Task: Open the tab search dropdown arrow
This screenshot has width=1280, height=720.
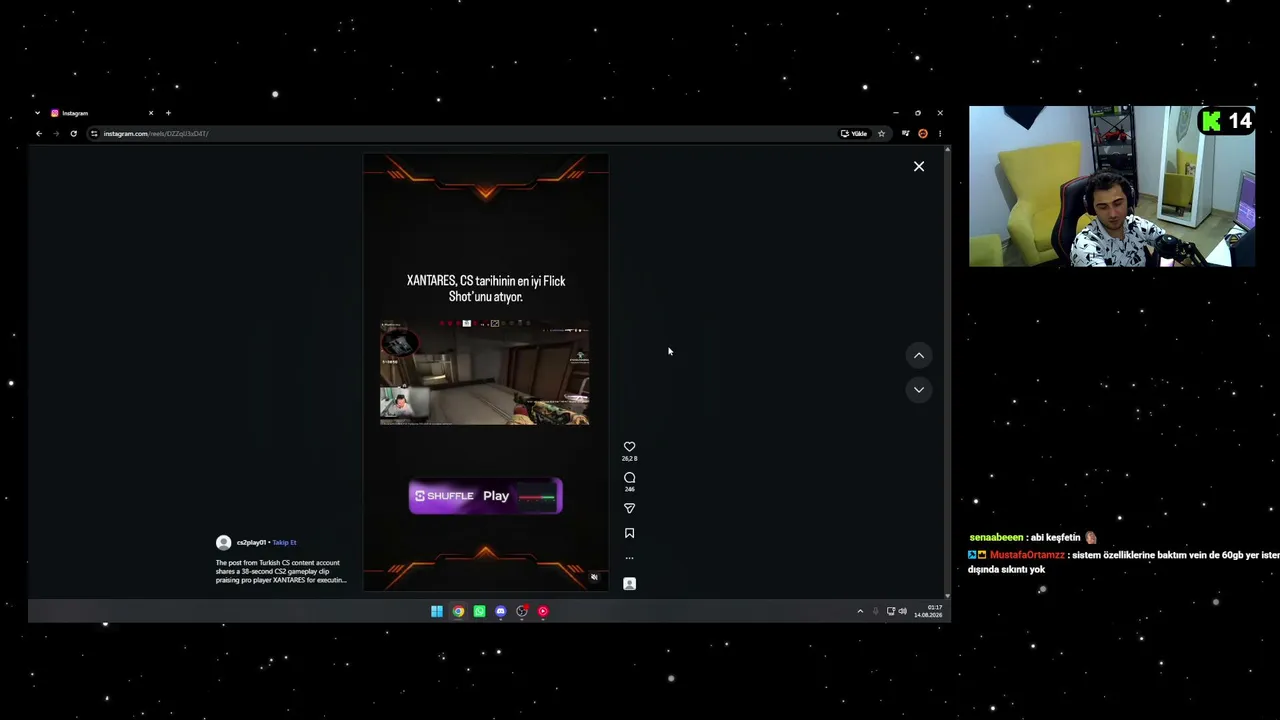Action: click(38, 113)
